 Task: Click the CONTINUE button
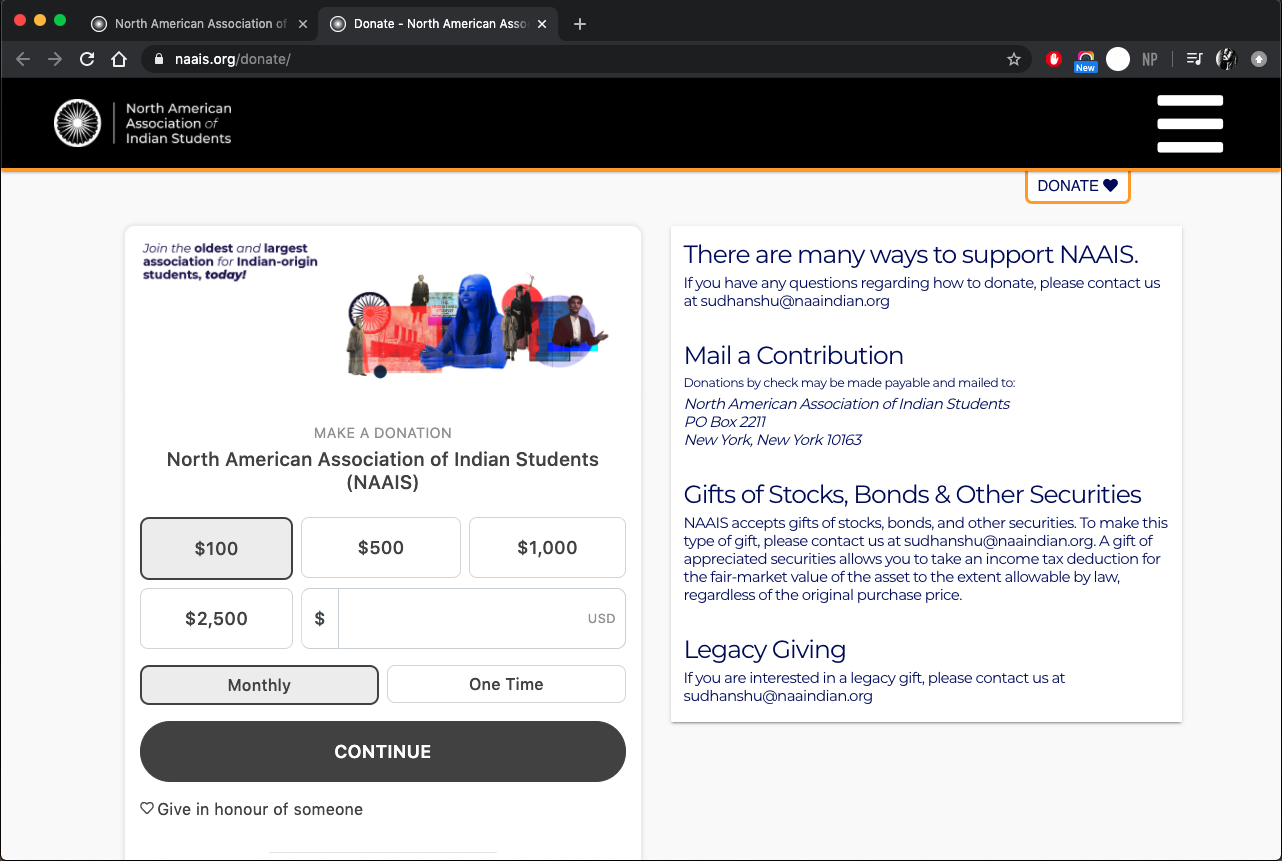383,752
